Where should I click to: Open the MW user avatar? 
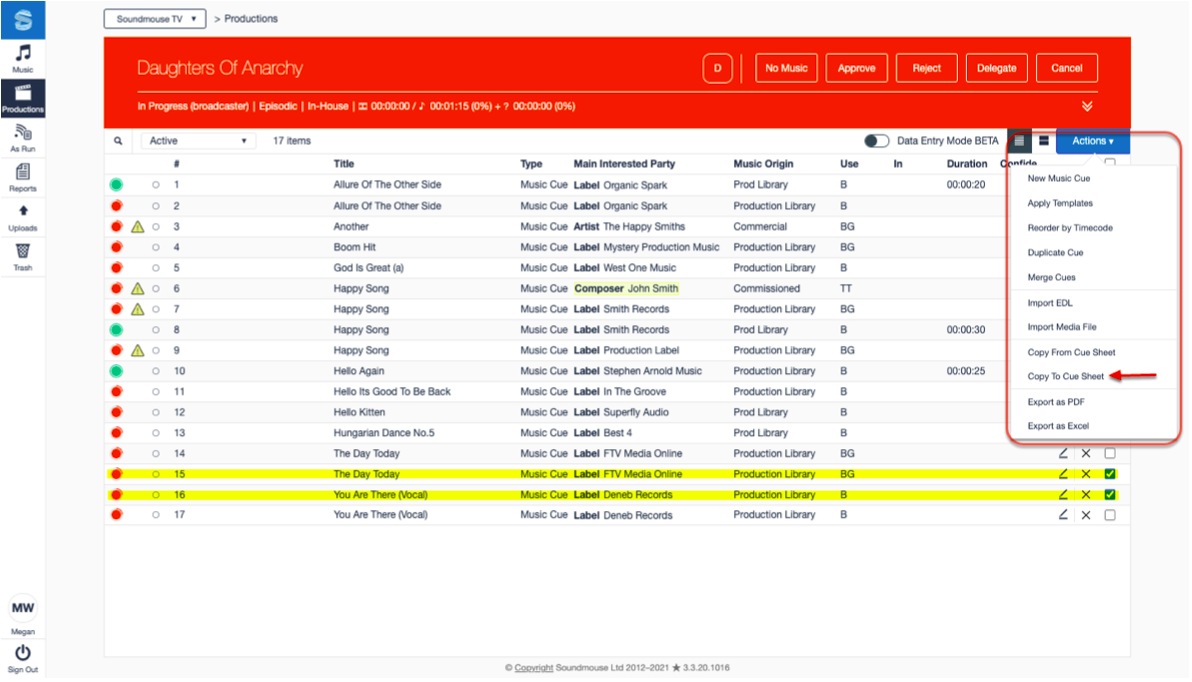[23, 607]
